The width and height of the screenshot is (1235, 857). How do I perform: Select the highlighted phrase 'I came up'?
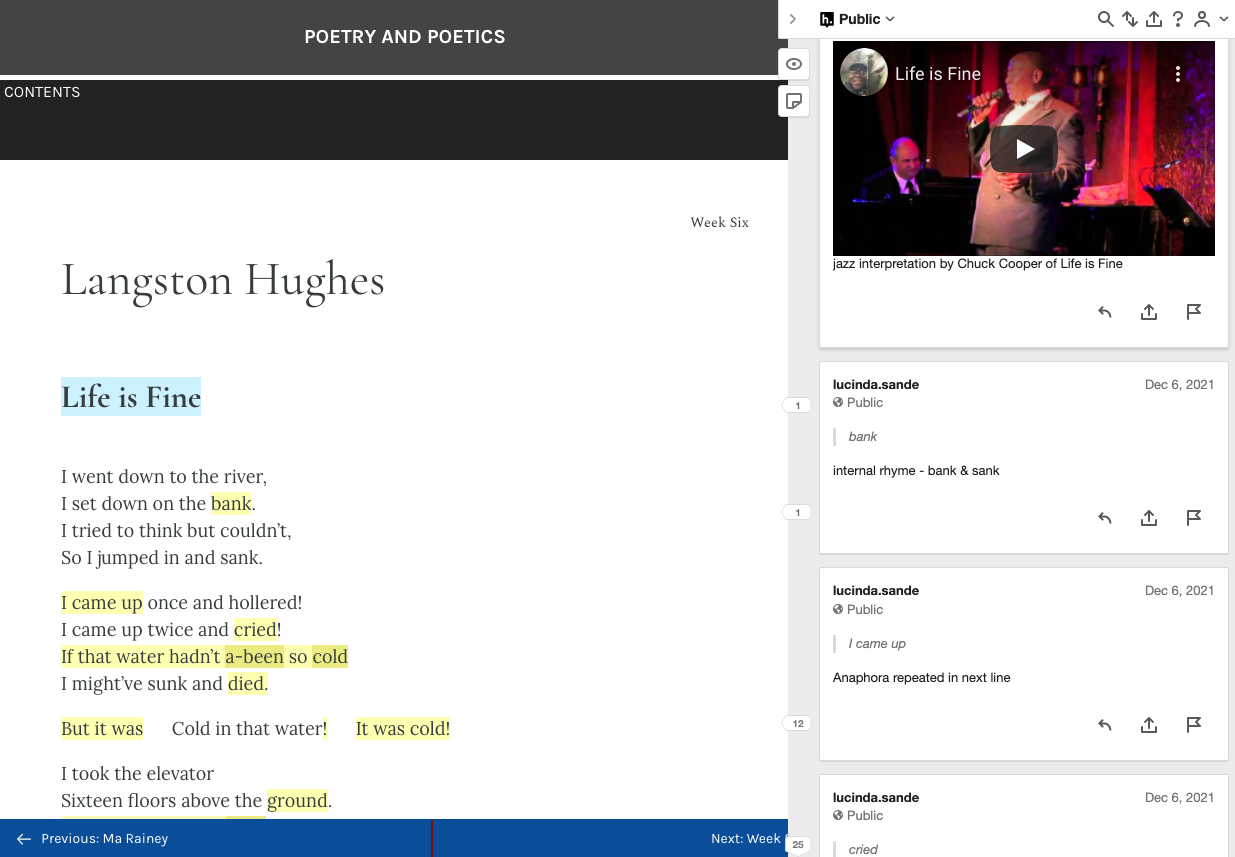click(102, 602)
